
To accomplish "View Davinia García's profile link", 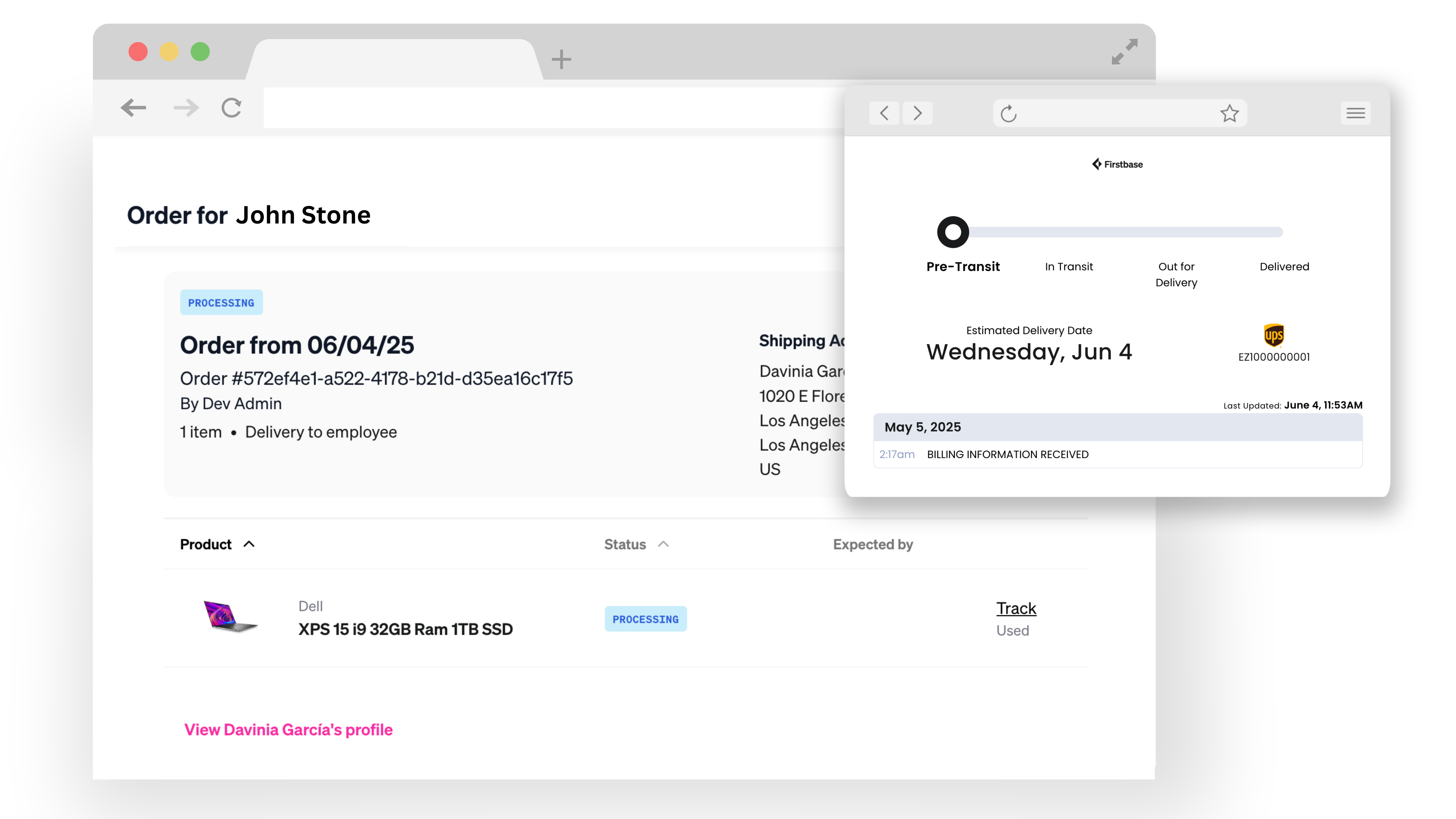I will click(x=288, y=730).
